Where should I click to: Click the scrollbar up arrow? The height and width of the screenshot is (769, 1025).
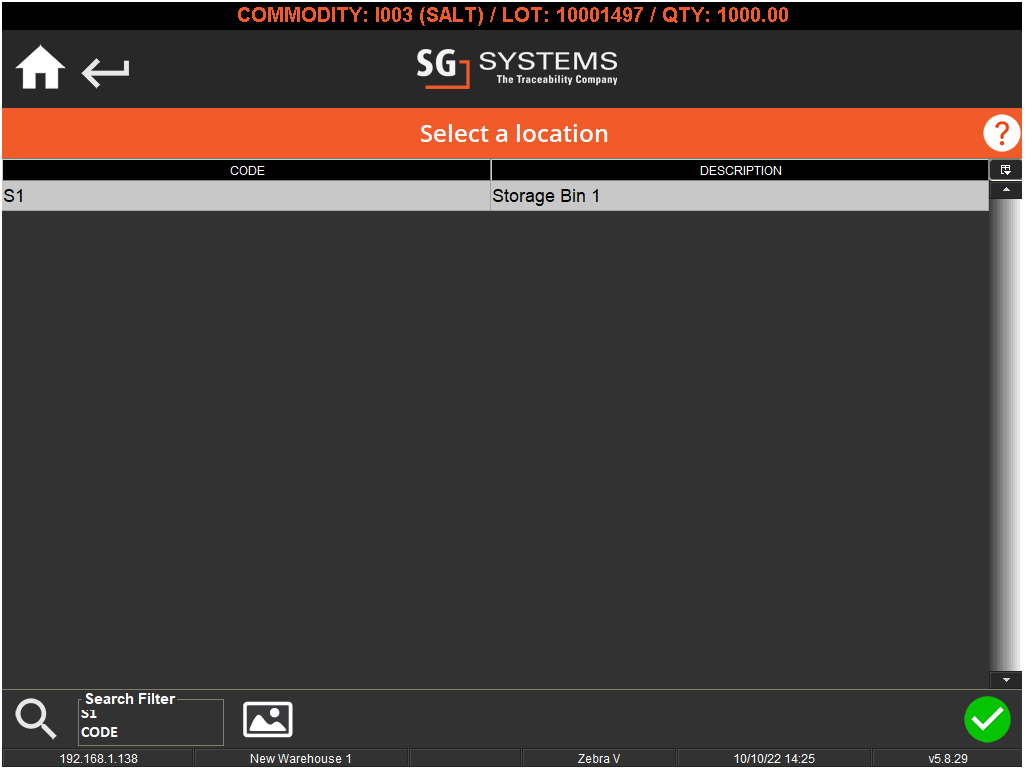tap(1006, 189)
